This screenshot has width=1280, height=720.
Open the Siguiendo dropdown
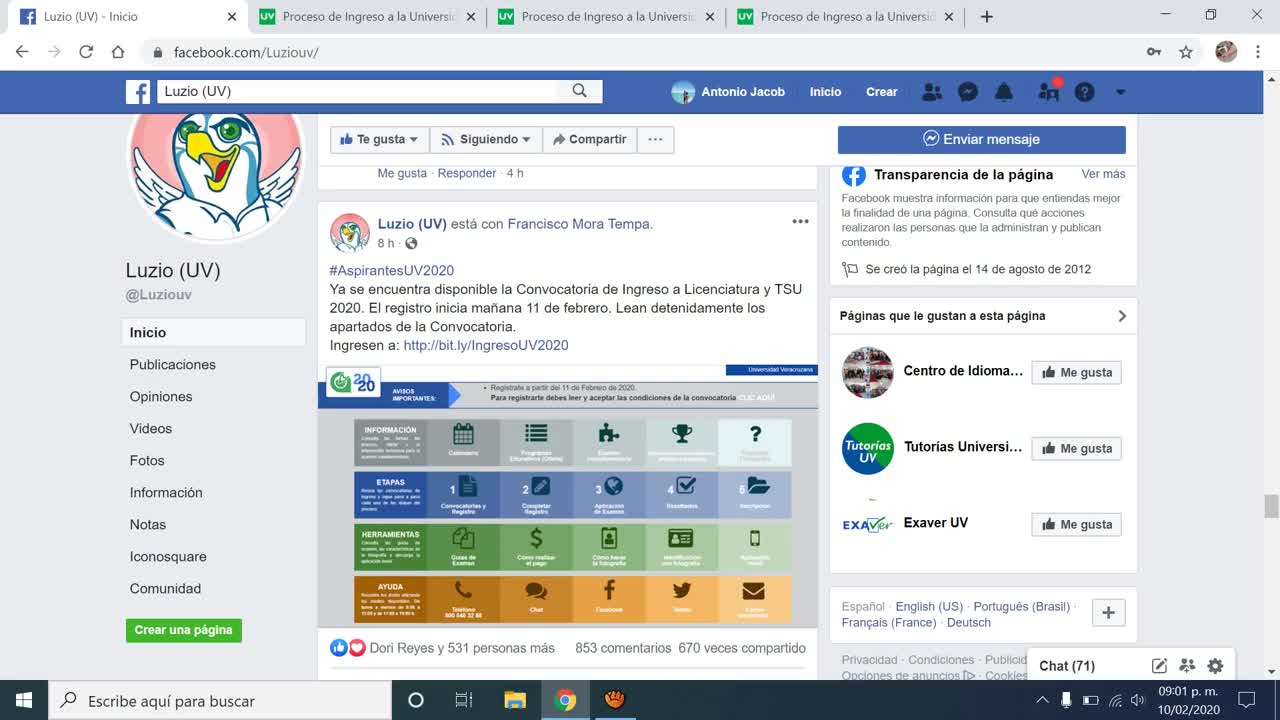tap(486, 139)
